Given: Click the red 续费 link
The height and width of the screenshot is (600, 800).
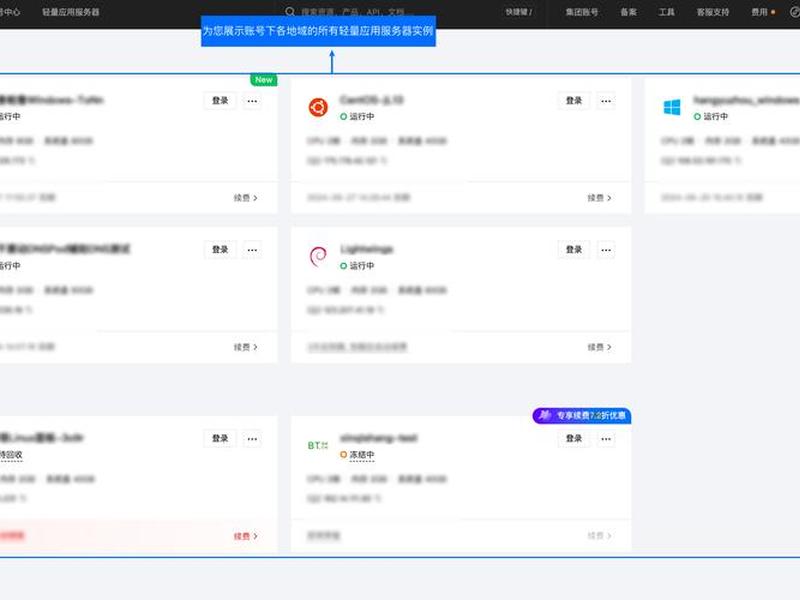Looking at the screenshot, I should [245, 536].
